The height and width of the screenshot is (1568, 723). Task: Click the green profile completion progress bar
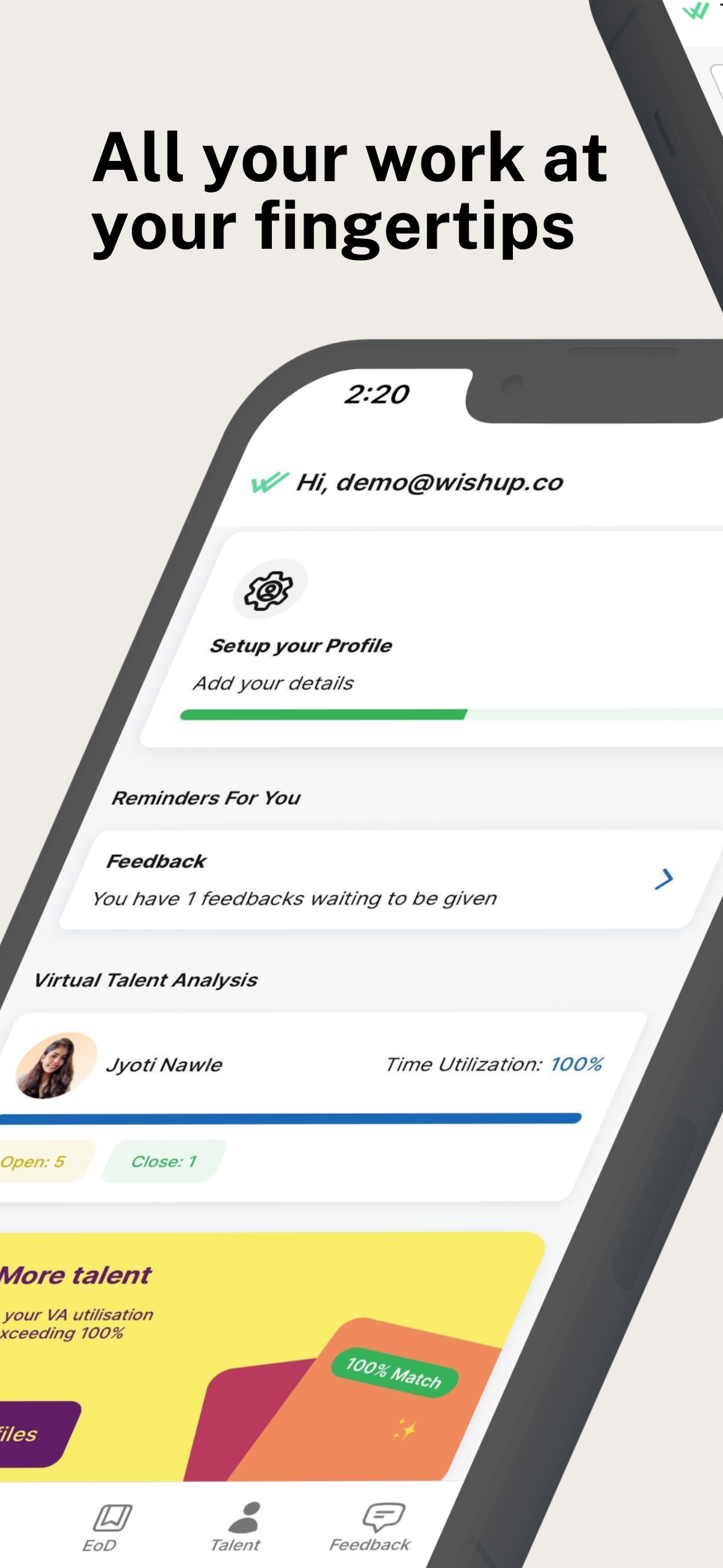click(x=452, y=714)
